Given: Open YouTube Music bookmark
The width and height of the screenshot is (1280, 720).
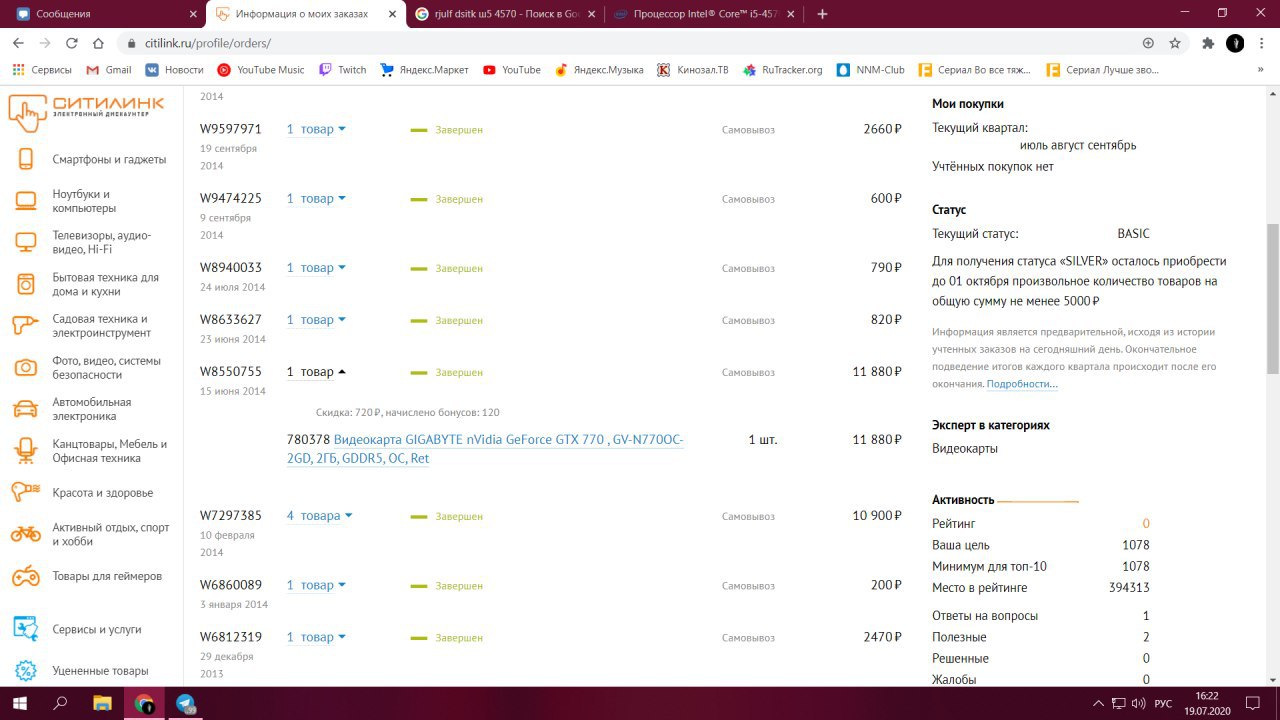Looking at the screenshot, I should 261,70.
